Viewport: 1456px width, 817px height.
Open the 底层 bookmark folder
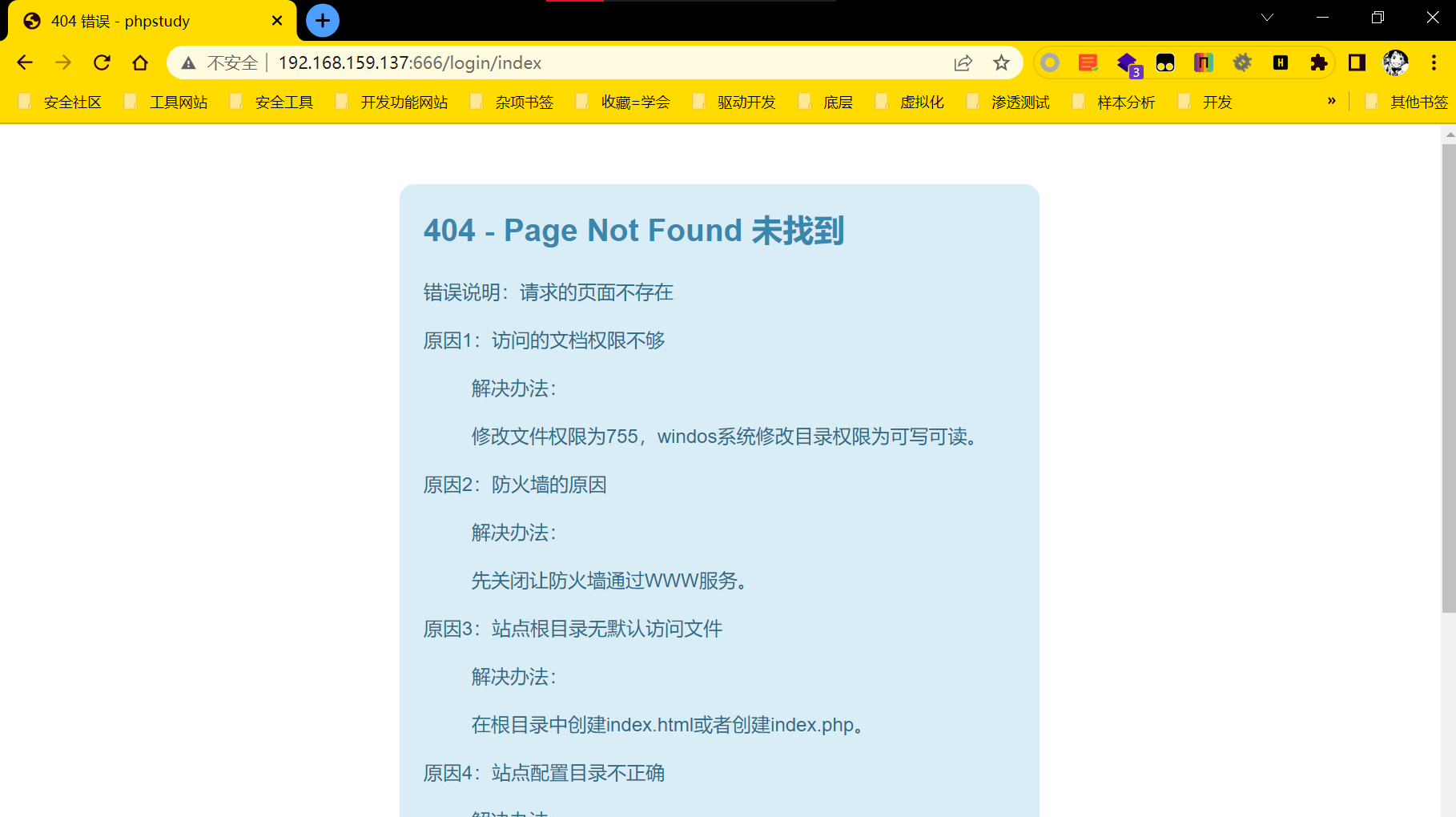(827, 103)
